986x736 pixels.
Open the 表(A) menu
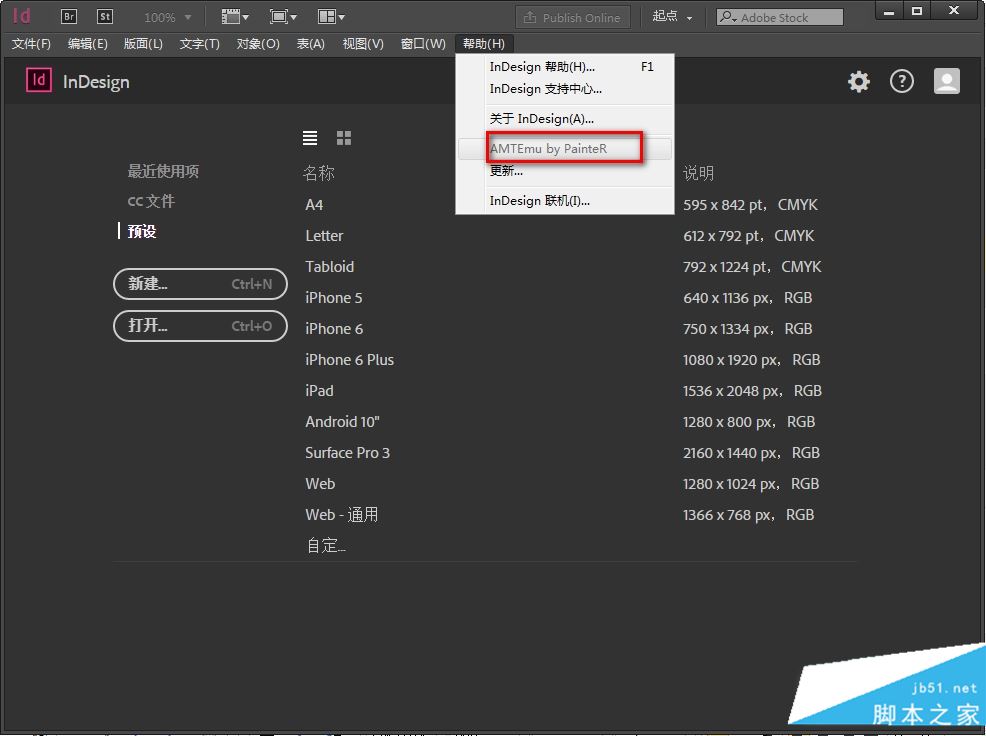click(x=311, y=43)
